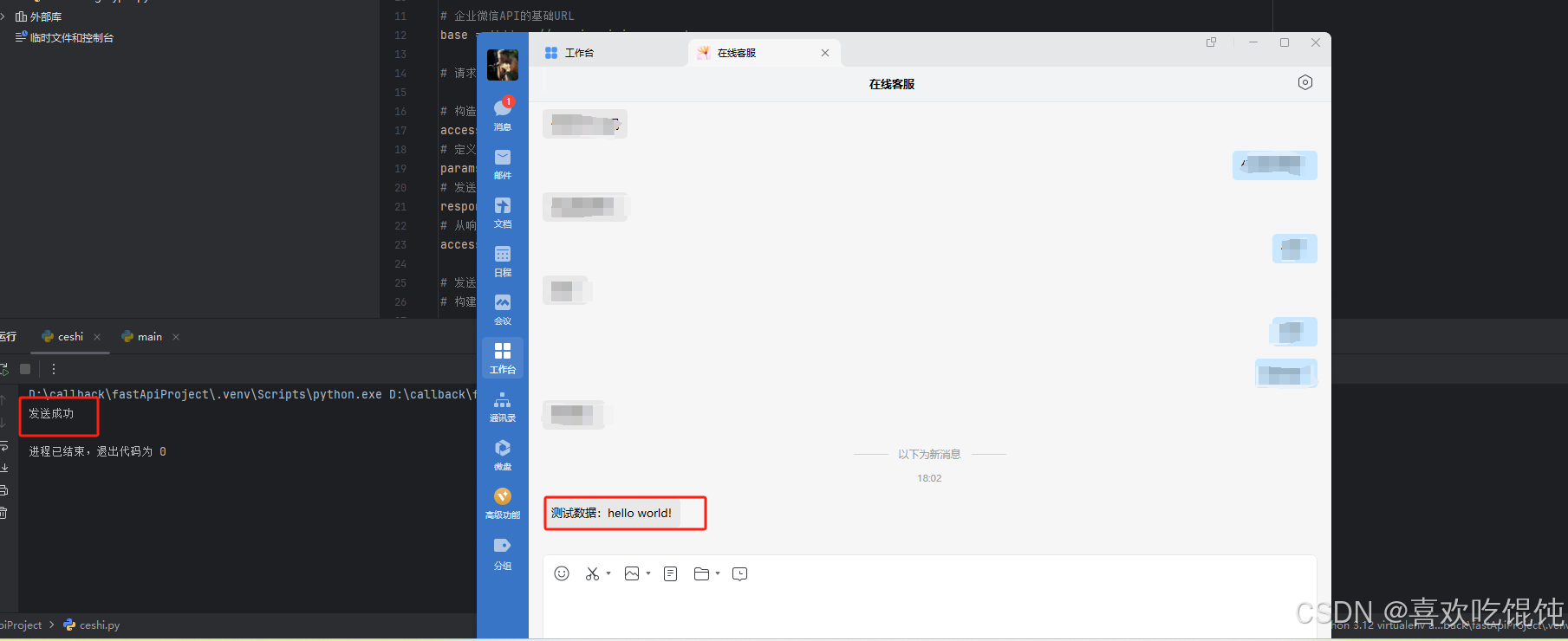Open the 文档 documents section in WeCom
Image resolution: width=1568 pixels, height=641 pixels.
[x=503, y=211]
